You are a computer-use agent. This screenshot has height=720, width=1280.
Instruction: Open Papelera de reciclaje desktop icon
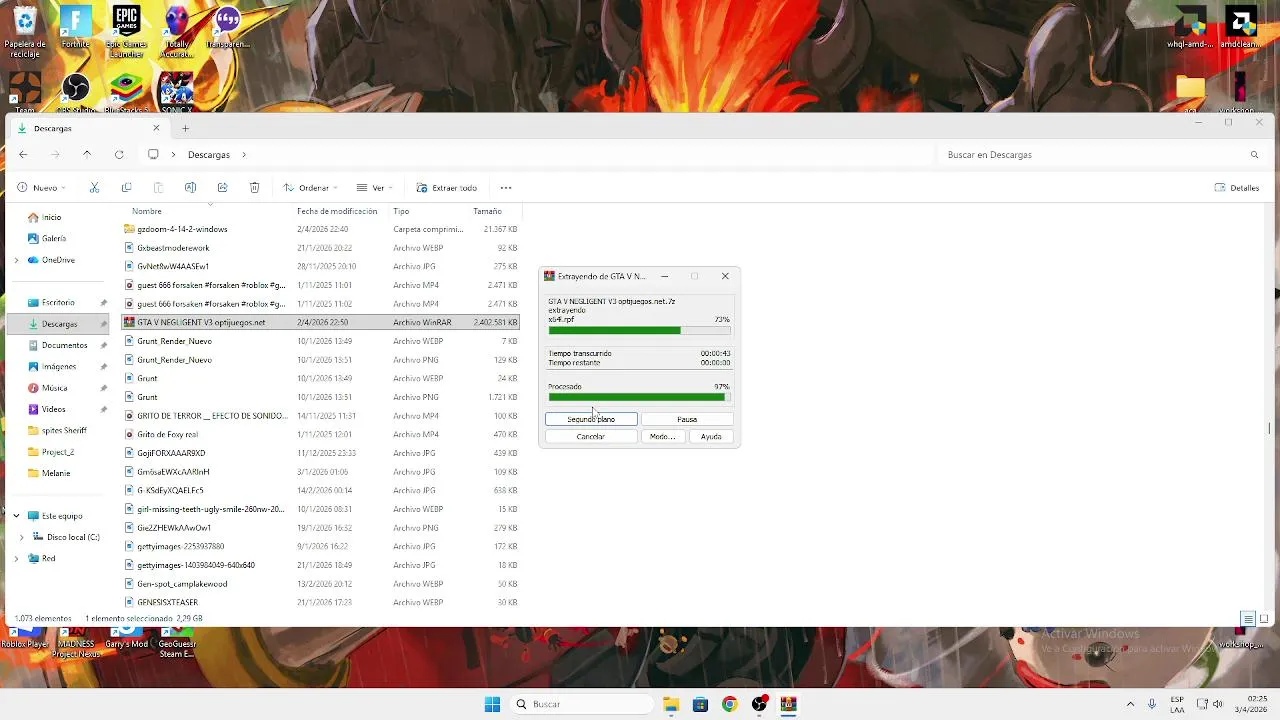tap(25, 32)
